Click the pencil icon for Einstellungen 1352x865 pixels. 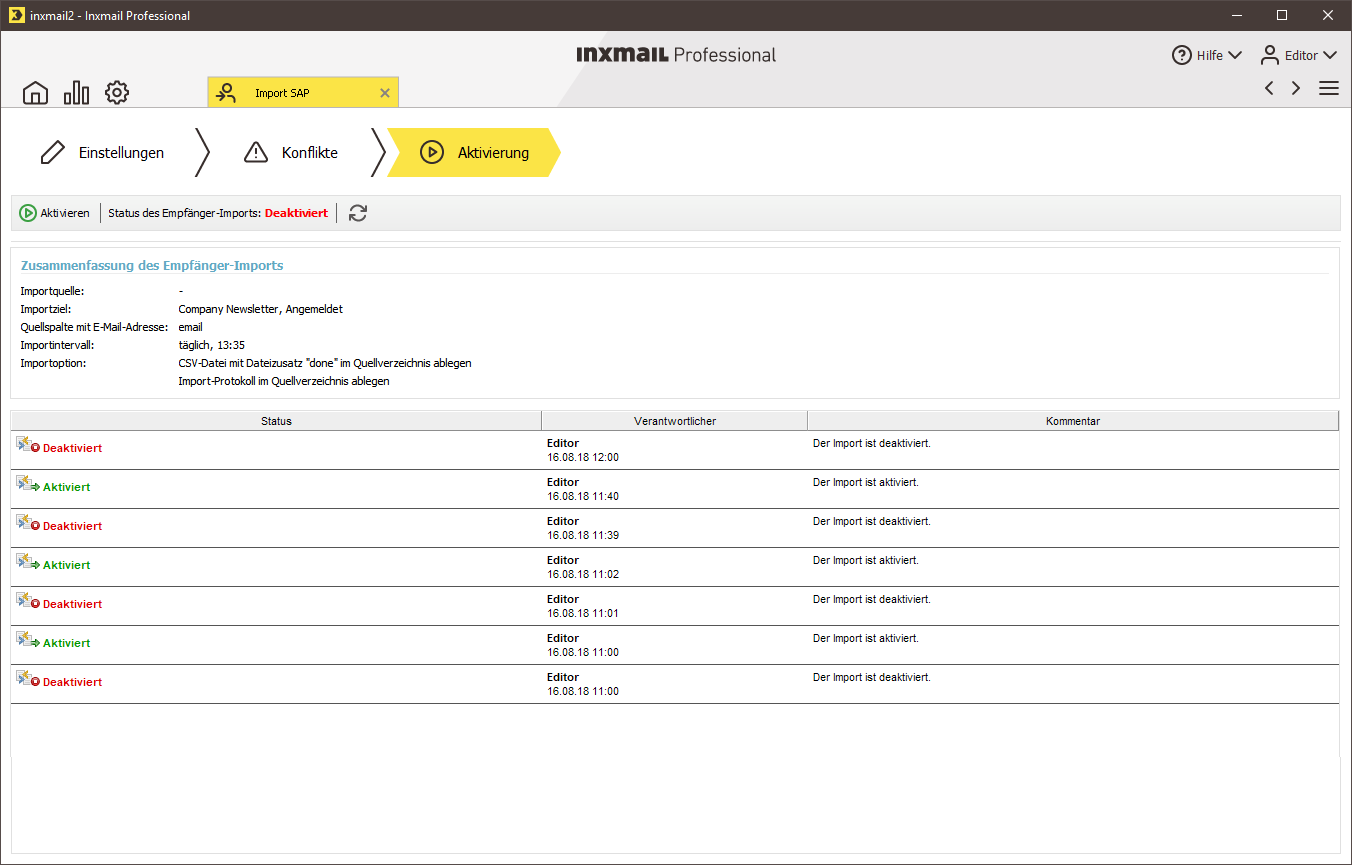click(x=52, y=153)
